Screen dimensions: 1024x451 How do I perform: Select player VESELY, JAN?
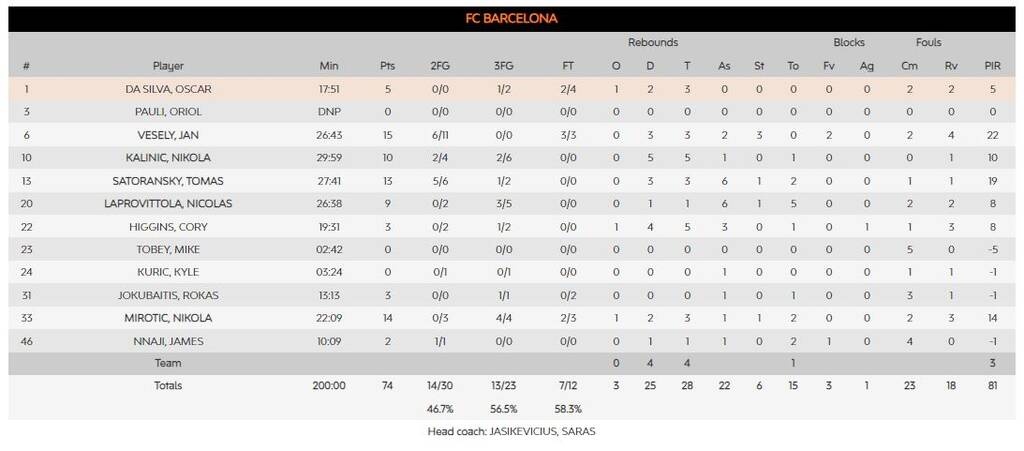click(168, 135)
